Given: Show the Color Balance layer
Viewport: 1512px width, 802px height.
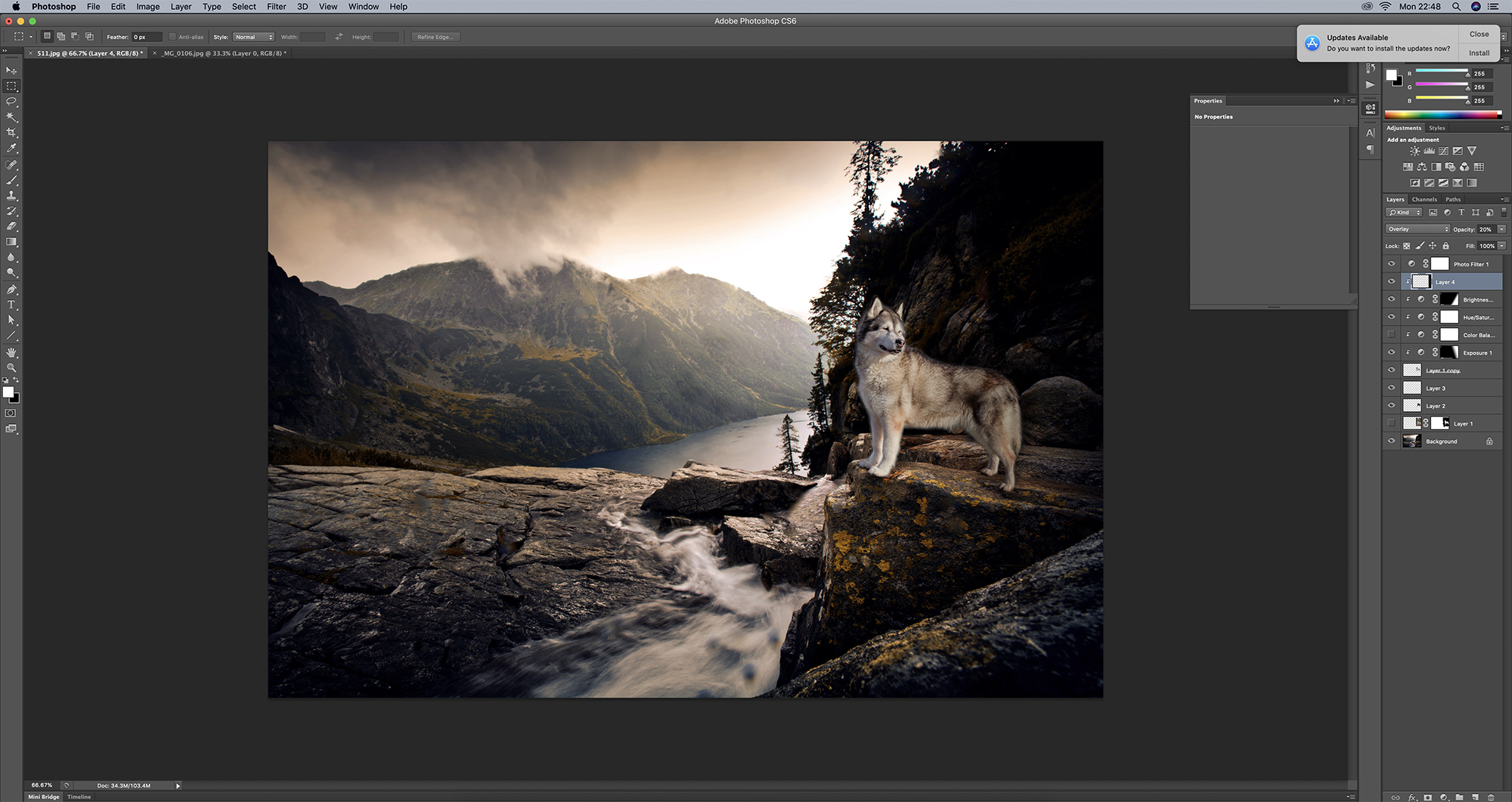Looking at the screenshot, I should click(1391, 335).
